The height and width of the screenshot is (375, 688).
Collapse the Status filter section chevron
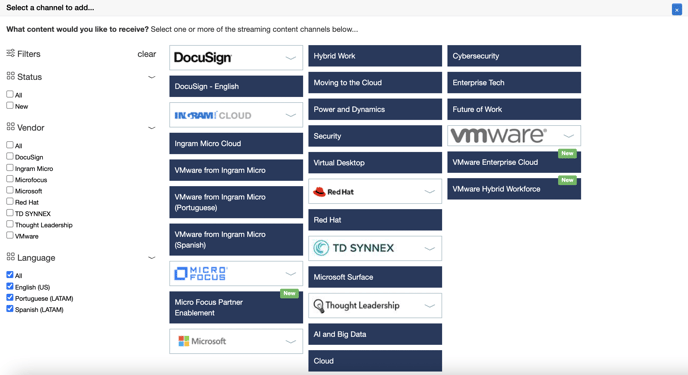pyautogui.click(x=151, y=77)
